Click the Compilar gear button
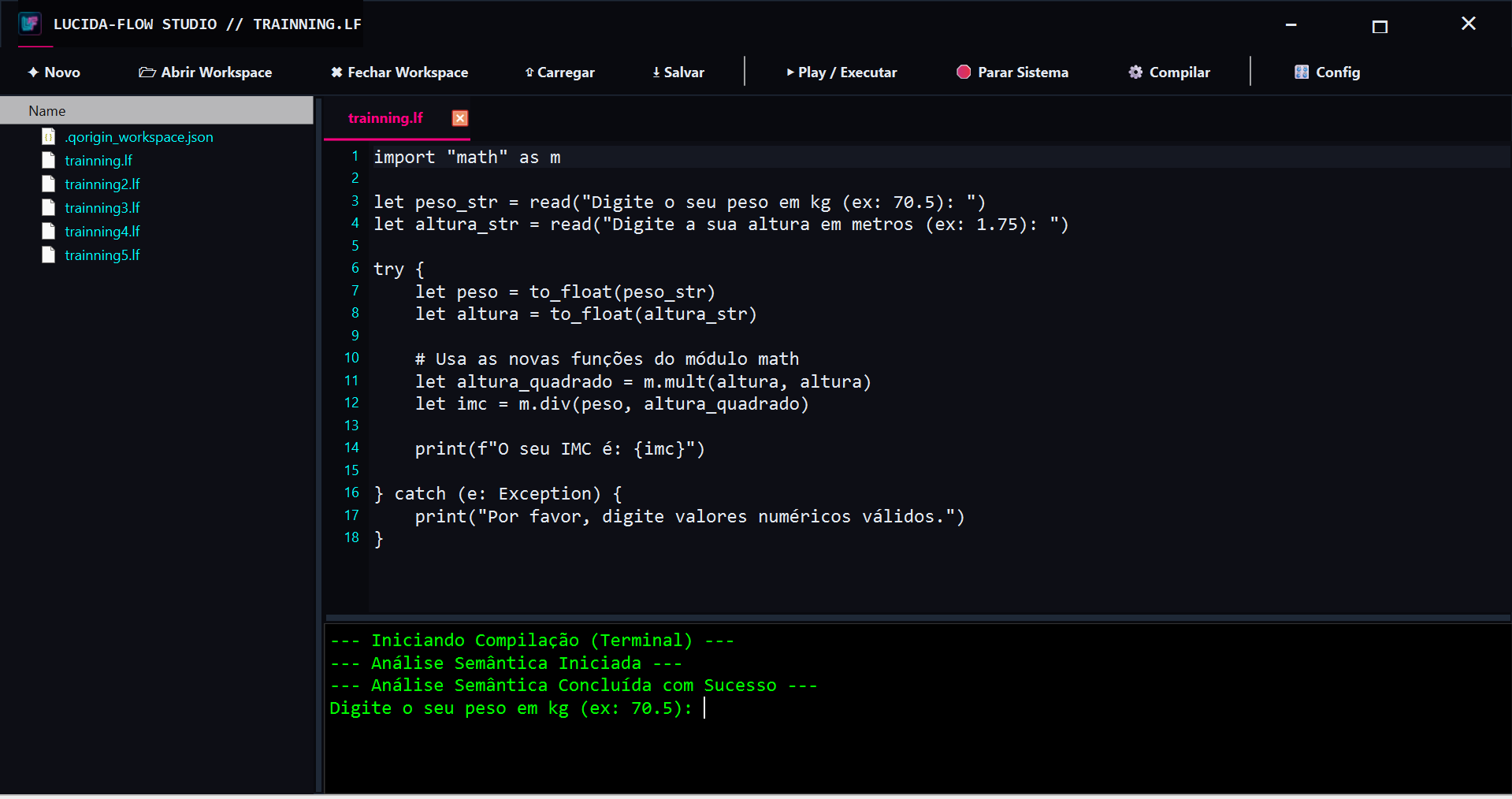1512x799 pixels. [x=1169, y=72]
